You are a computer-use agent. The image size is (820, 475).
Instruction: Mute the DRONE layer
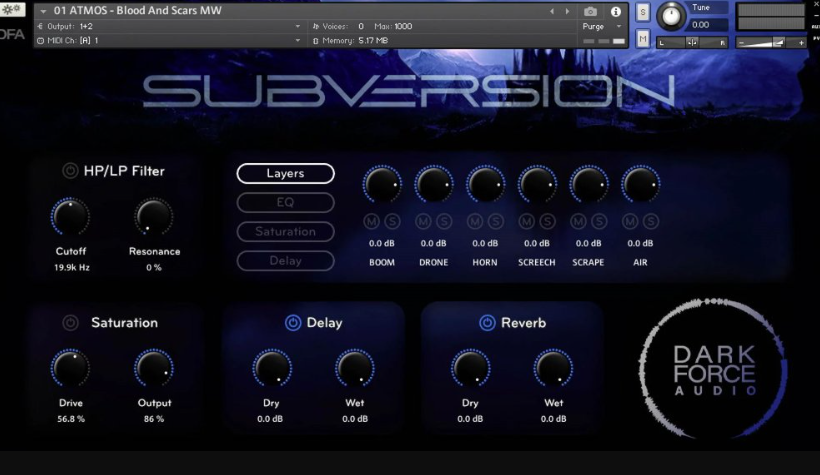[423, 222]
